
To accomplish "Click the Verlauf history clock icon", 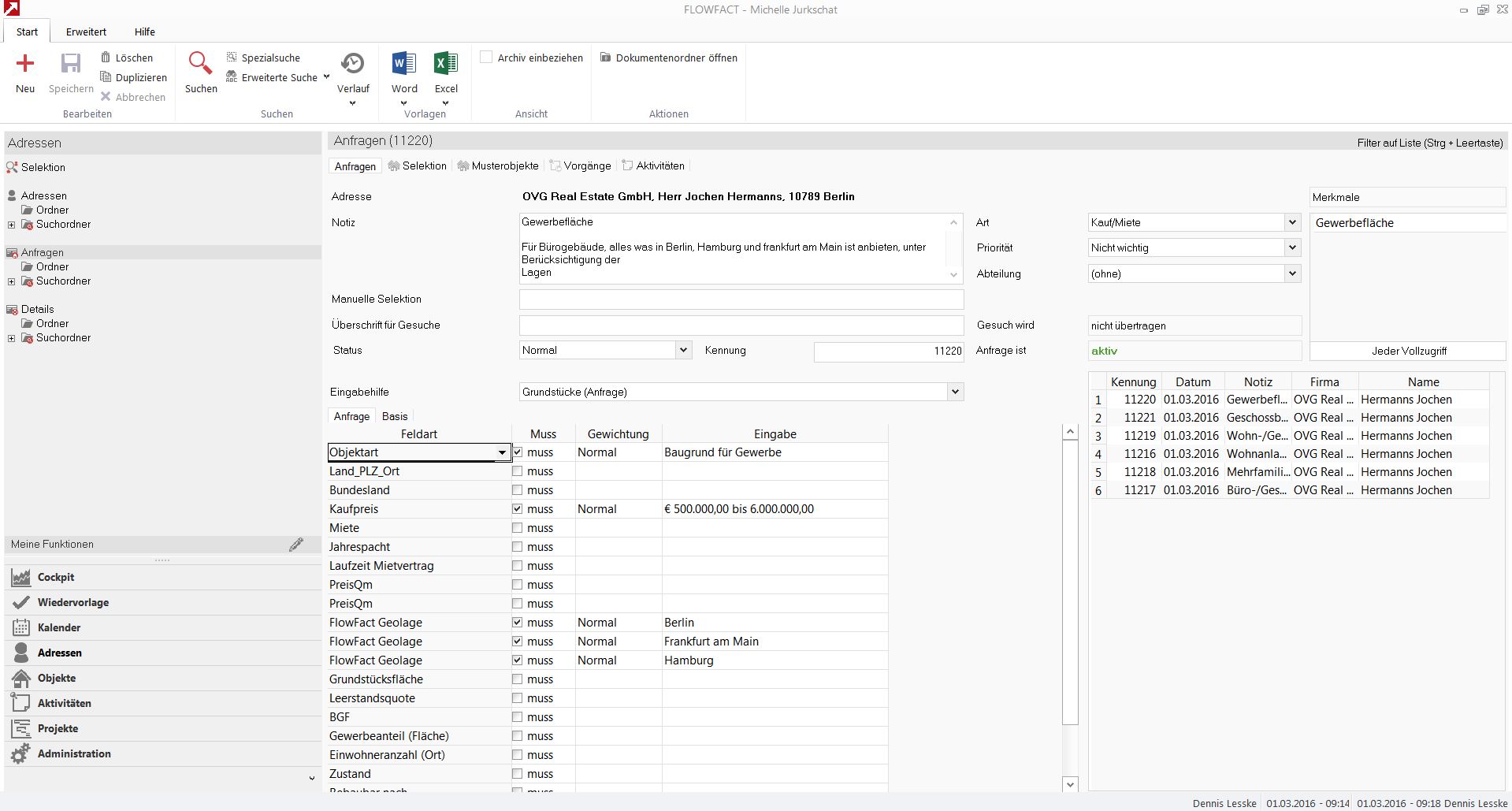I will pos(352,64).
